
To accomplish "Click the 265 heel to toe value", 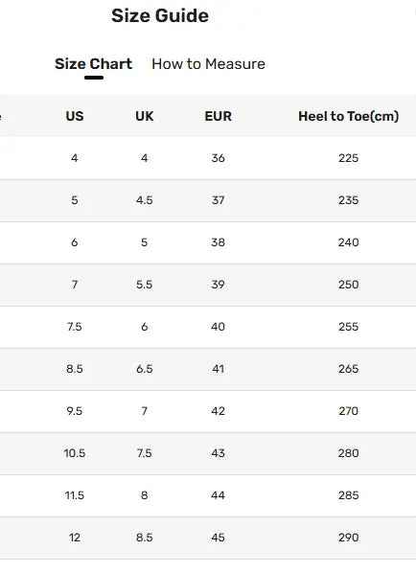I will 348,369.
